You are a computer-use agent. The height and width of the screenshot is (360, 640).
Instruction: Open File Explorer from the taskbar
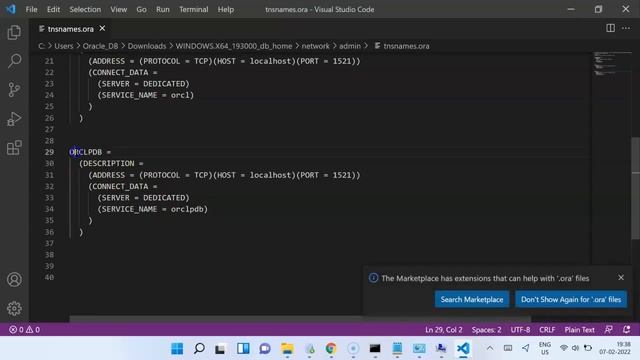[x=287, y=349]
